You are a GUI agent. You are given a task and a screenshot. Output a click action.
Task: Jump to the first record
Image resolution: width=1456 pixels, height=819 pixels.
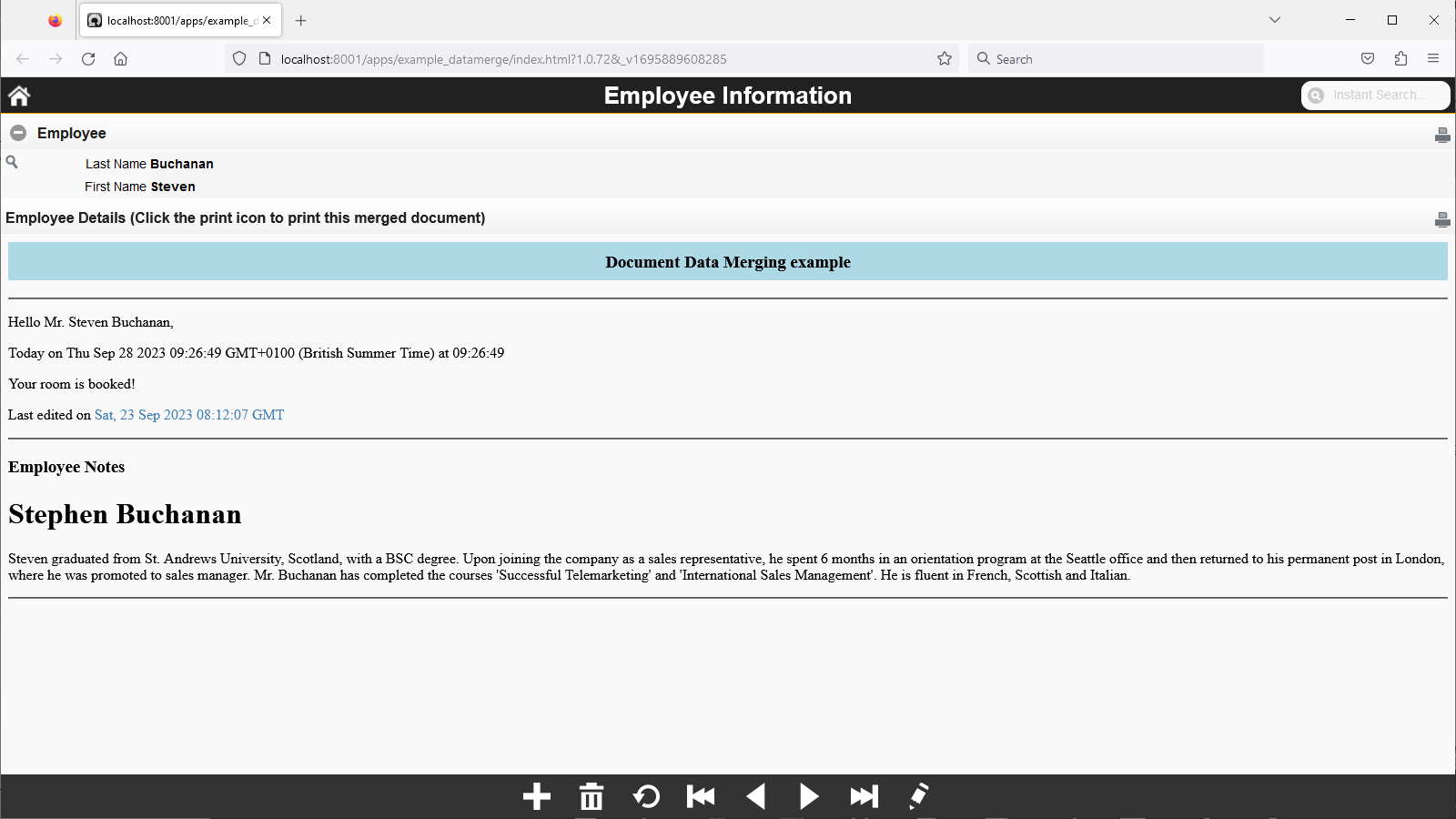point(701,796)
